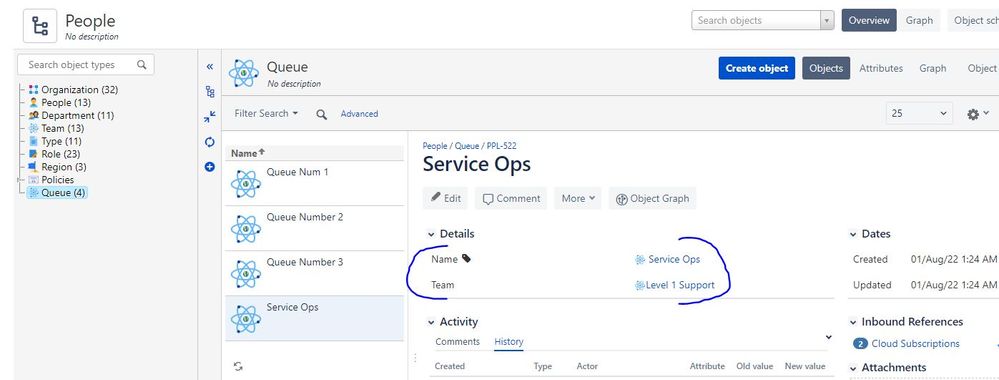The image size is (999, 380).
Task: Click the refresh circle icon in side toolbar
Action: [x=210, y=142]
